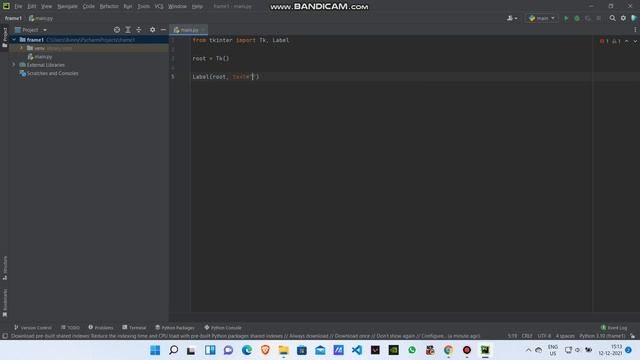This screenshot has height=360, width=640.
Task: Expand all items in Project panel
Action: click(128, 30)
